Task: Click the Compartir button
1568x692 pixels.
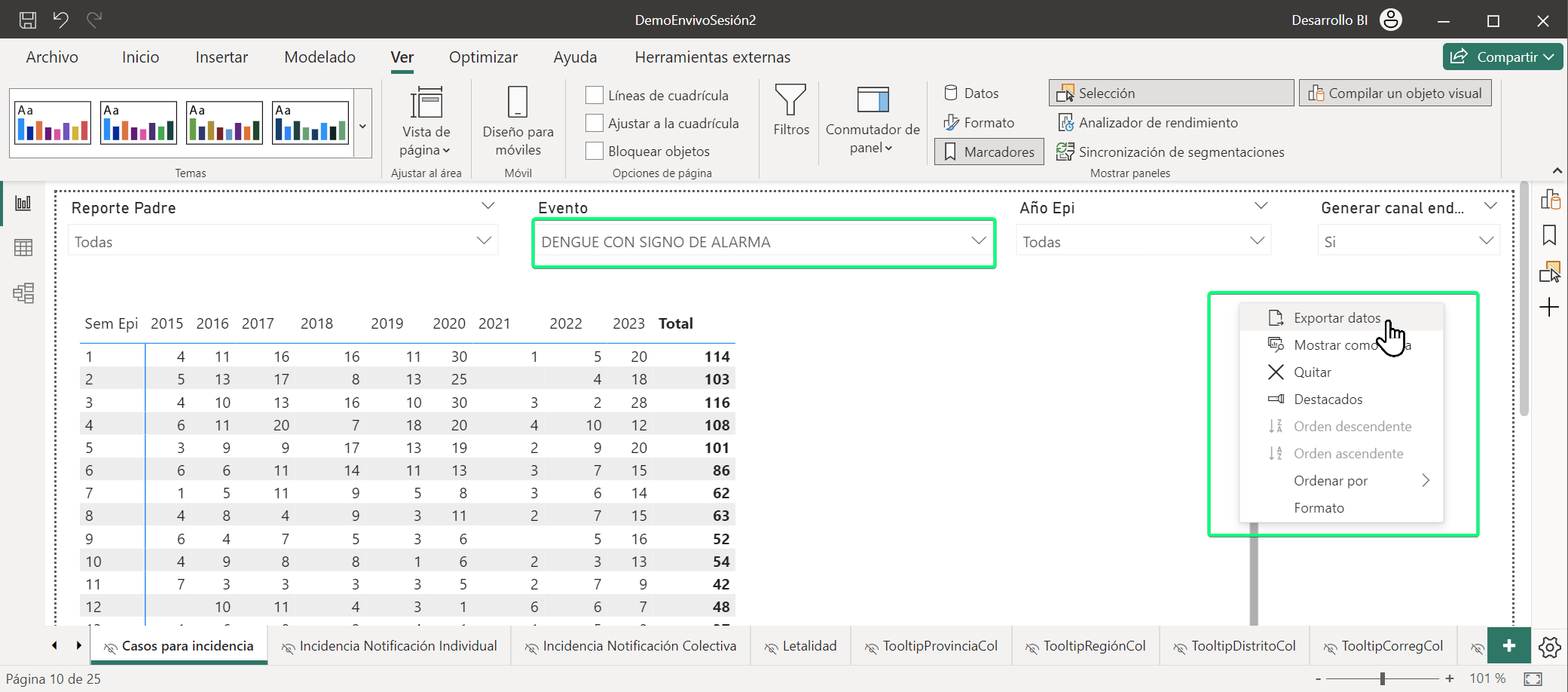Action: click(x=1502, y=57)
